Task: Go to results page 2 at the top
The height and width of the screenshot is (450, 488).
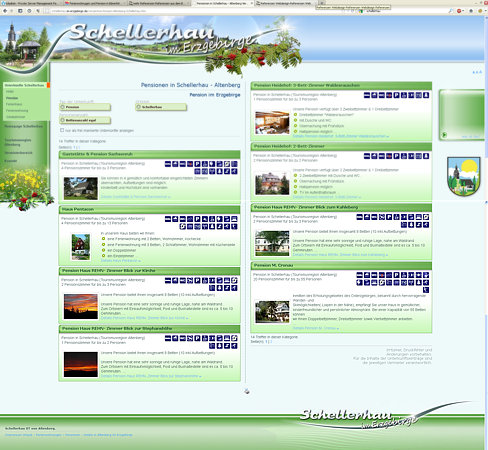Action: click(78, 147)
